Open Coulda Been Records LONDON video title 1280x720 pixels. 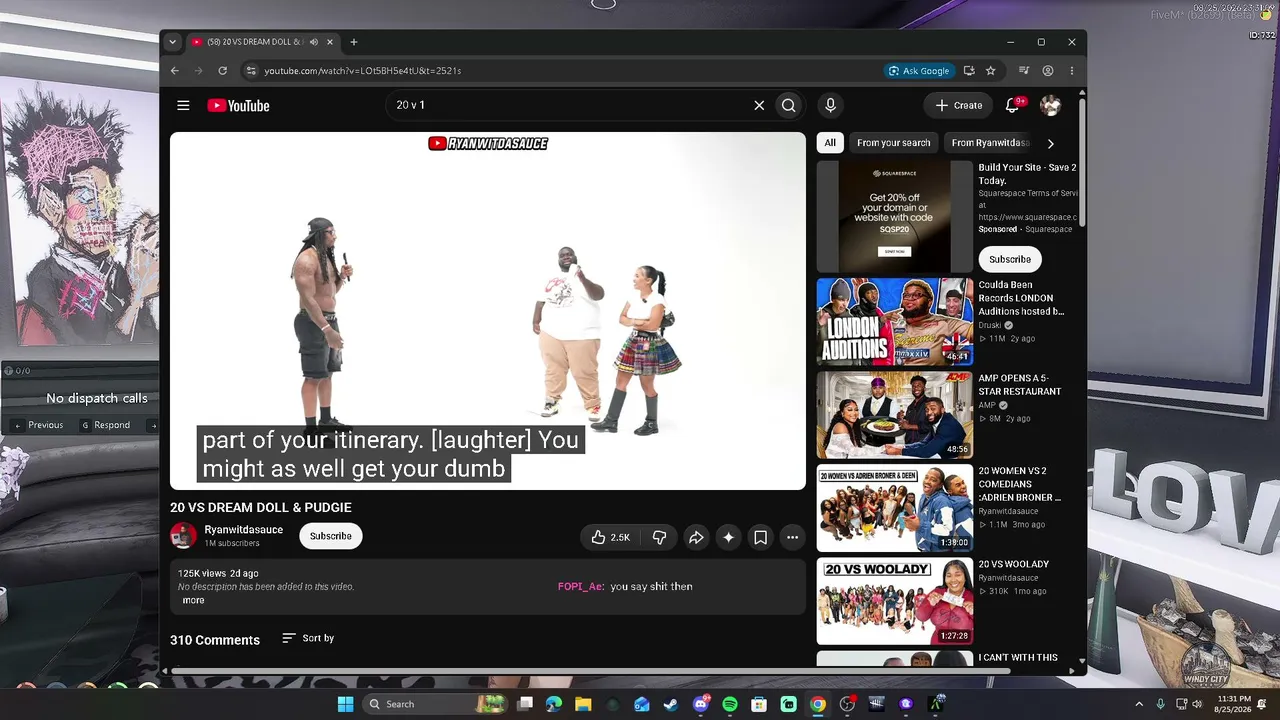click(1021, 298)
